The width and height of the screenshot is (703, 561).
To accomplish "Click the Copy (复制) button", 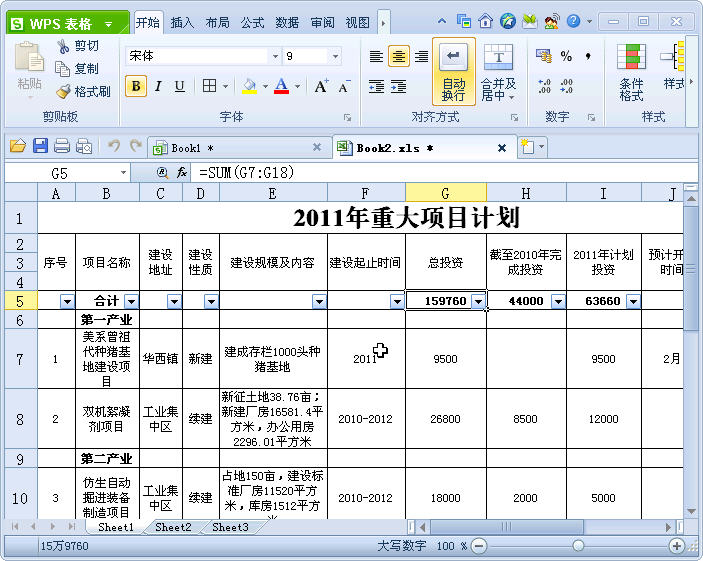I will (78, 69).
